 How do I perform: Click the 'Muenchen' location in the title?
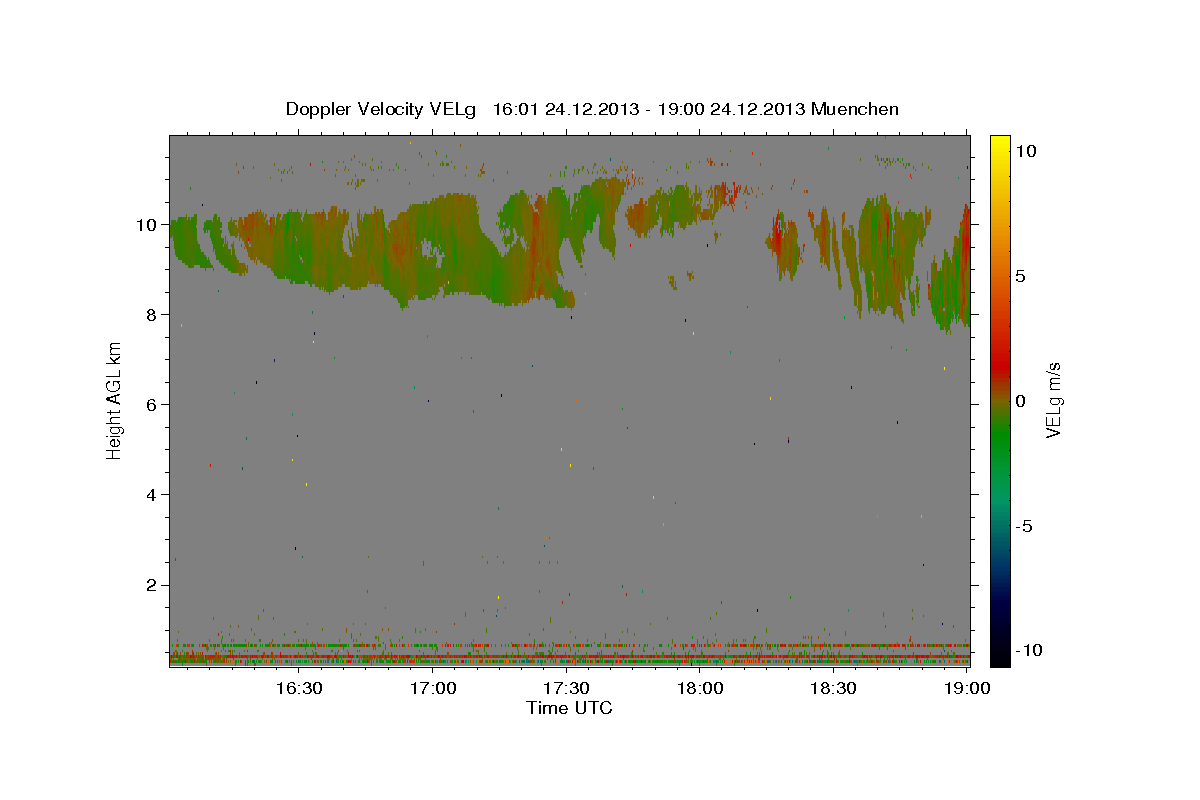pyautogui.click(x=855, y=109)
